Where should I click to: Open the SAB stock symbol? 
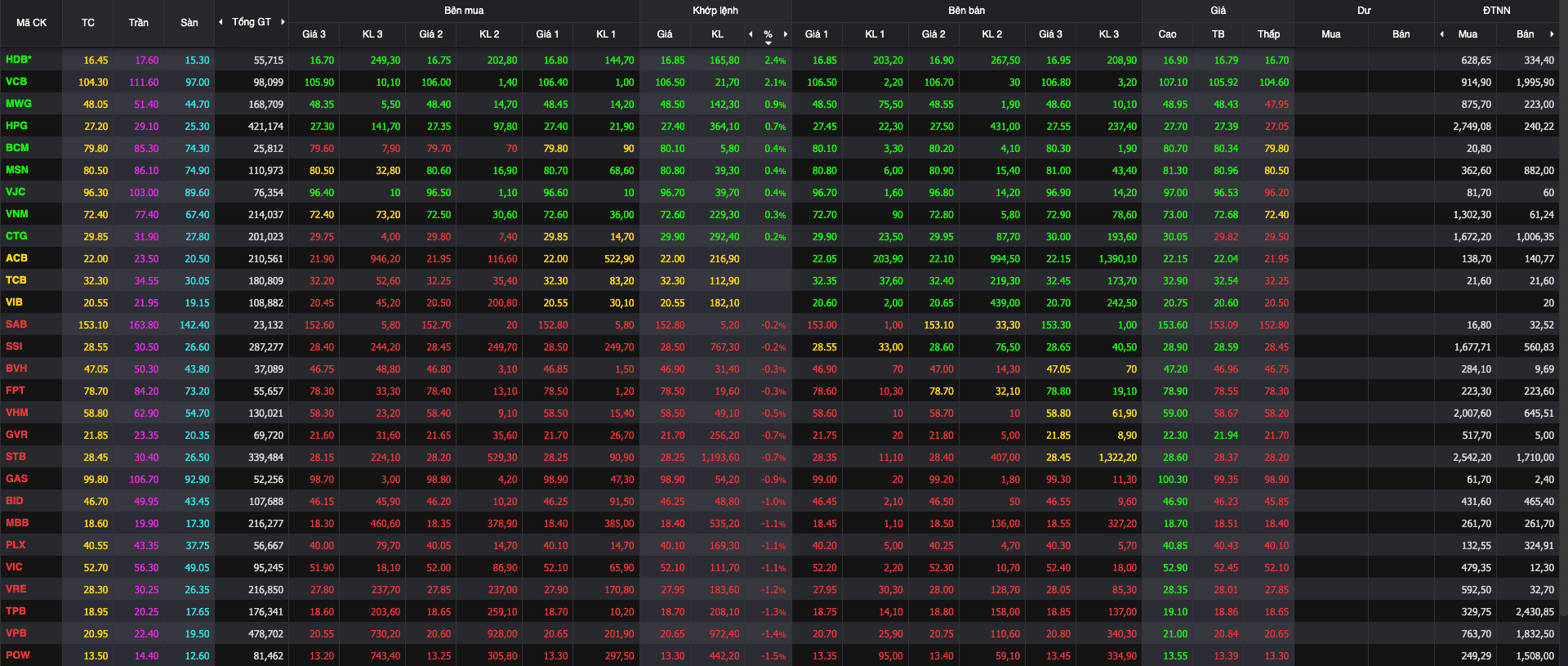pyautogui.click(x=16, y=324)
